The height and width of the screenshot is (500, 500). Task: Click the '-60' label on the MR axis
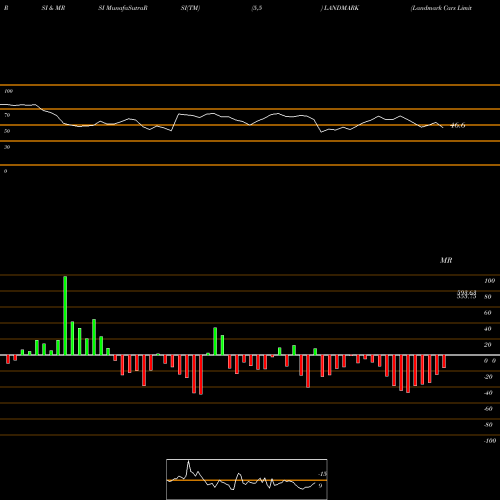488,409
